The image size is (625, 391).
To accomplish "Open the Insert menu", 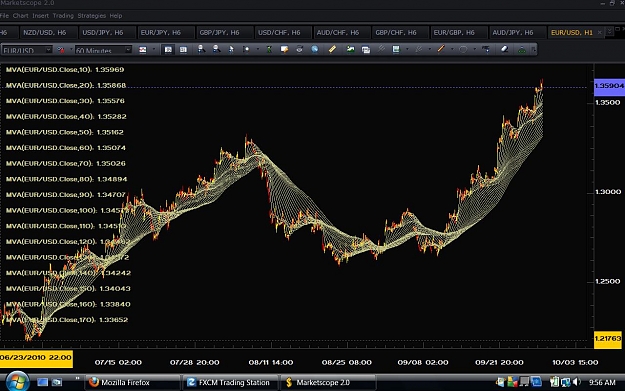I will coord(40,16).
